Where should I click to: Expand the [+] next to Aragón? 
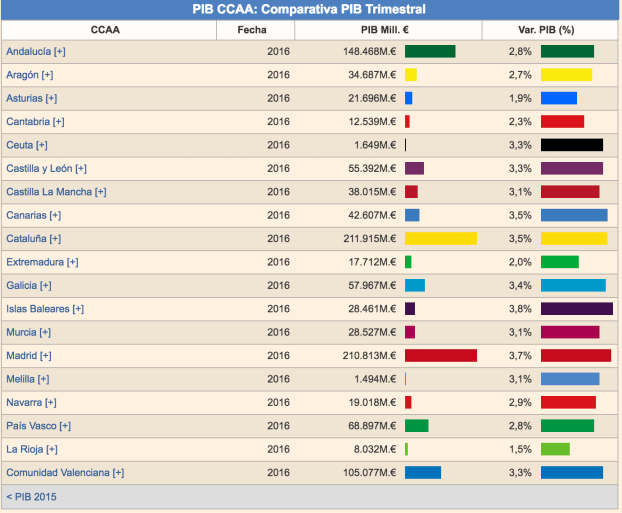point(48,75)
